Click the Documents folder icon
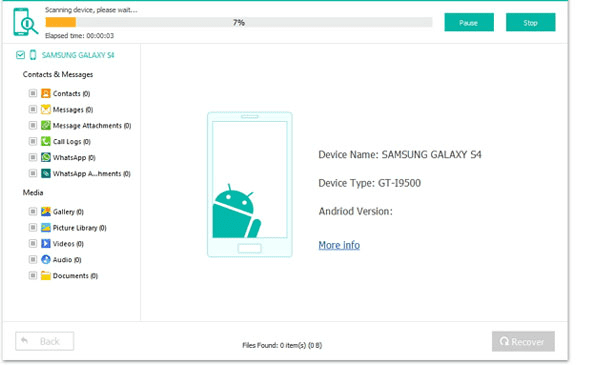This screenshot has width=600, height=365. pyautogui.click(x=46, y=276)
